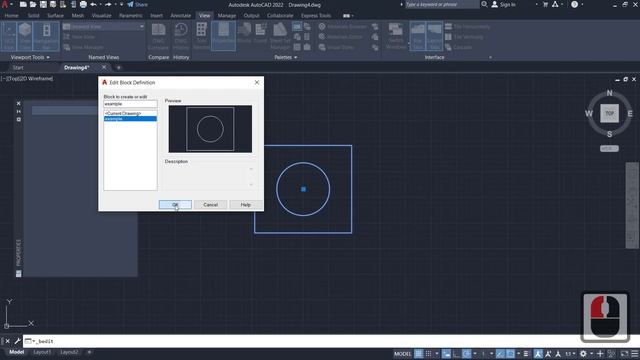Click N direction on ViewCube compass

point(609,93)
